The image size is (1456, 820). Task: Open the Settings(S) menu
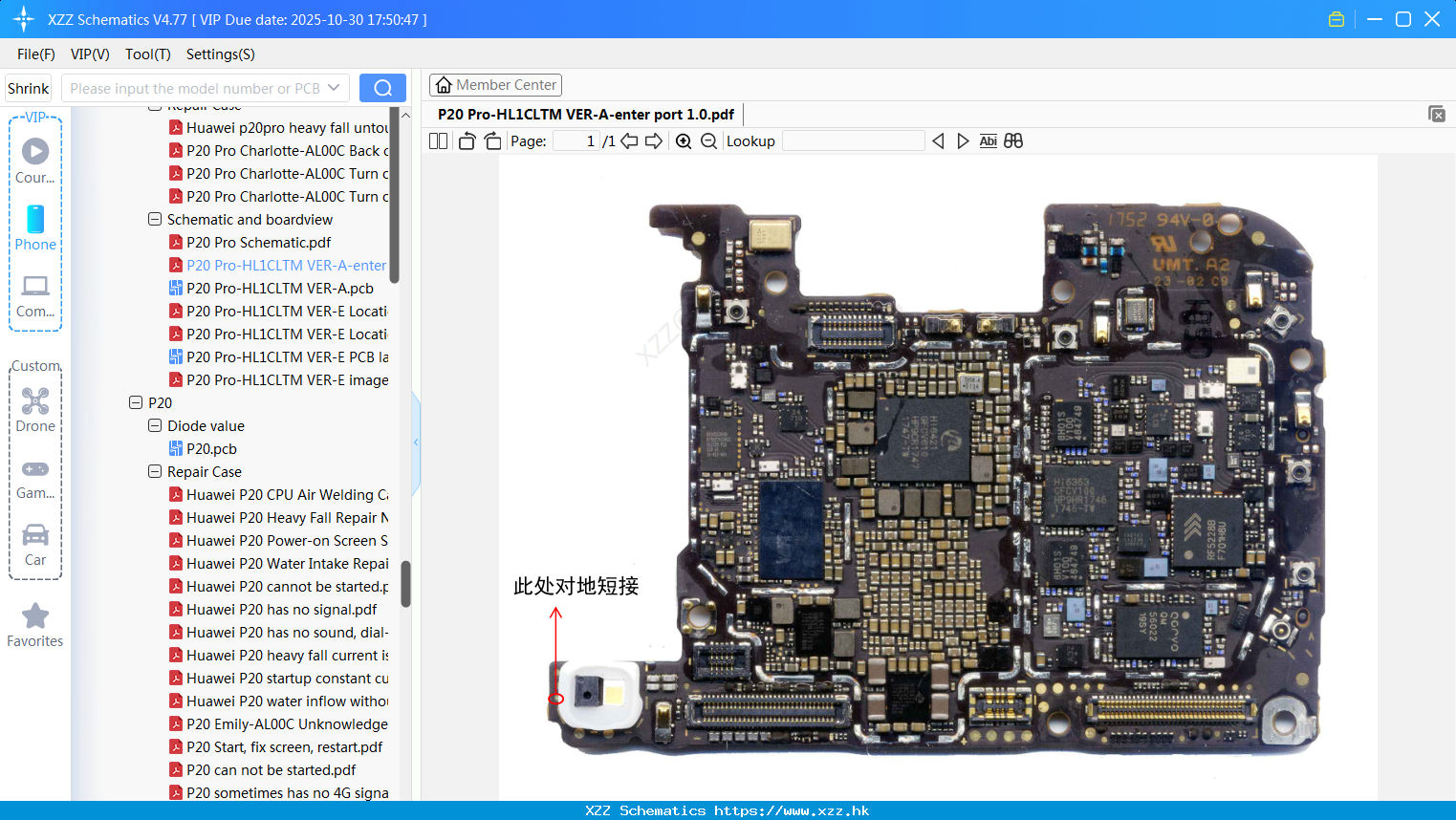[221, 54]
